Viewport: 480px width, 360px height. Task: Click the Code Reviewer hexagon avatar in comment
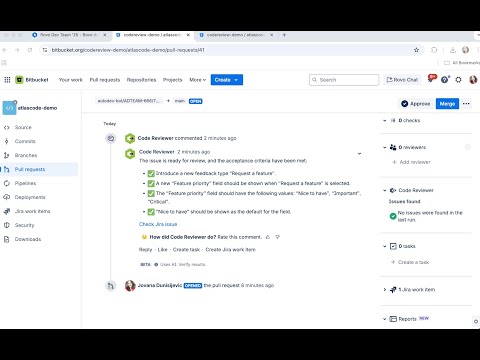pos(130,154)
